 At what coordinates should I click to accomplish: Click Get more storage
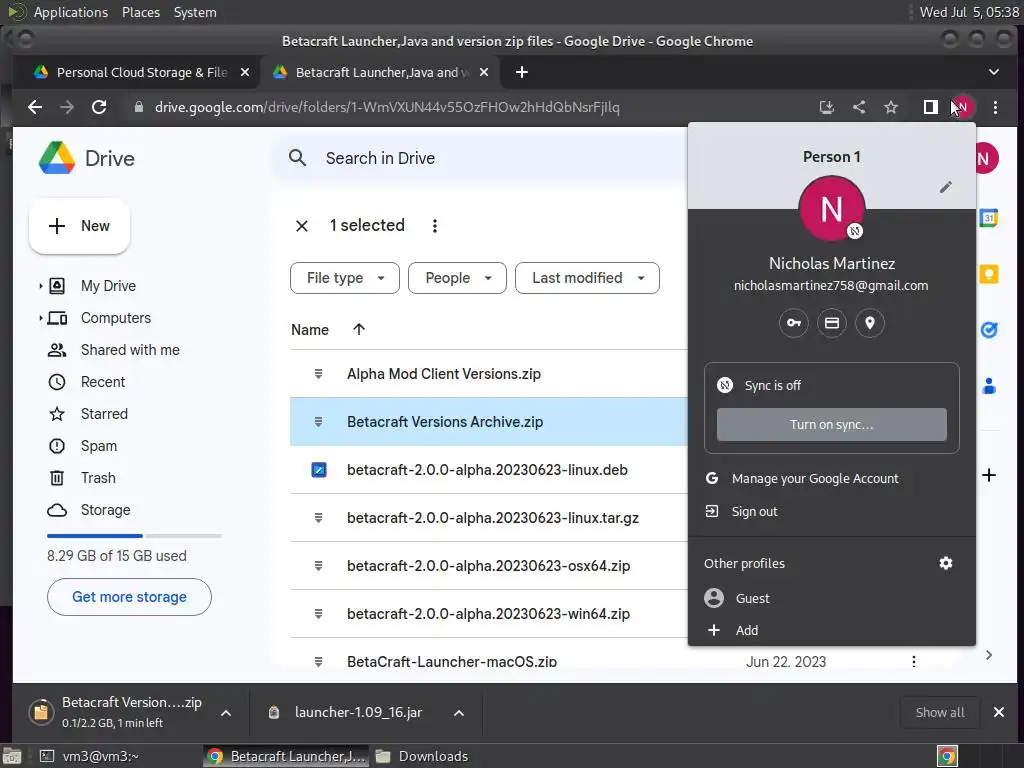click(x=129, y=597)
